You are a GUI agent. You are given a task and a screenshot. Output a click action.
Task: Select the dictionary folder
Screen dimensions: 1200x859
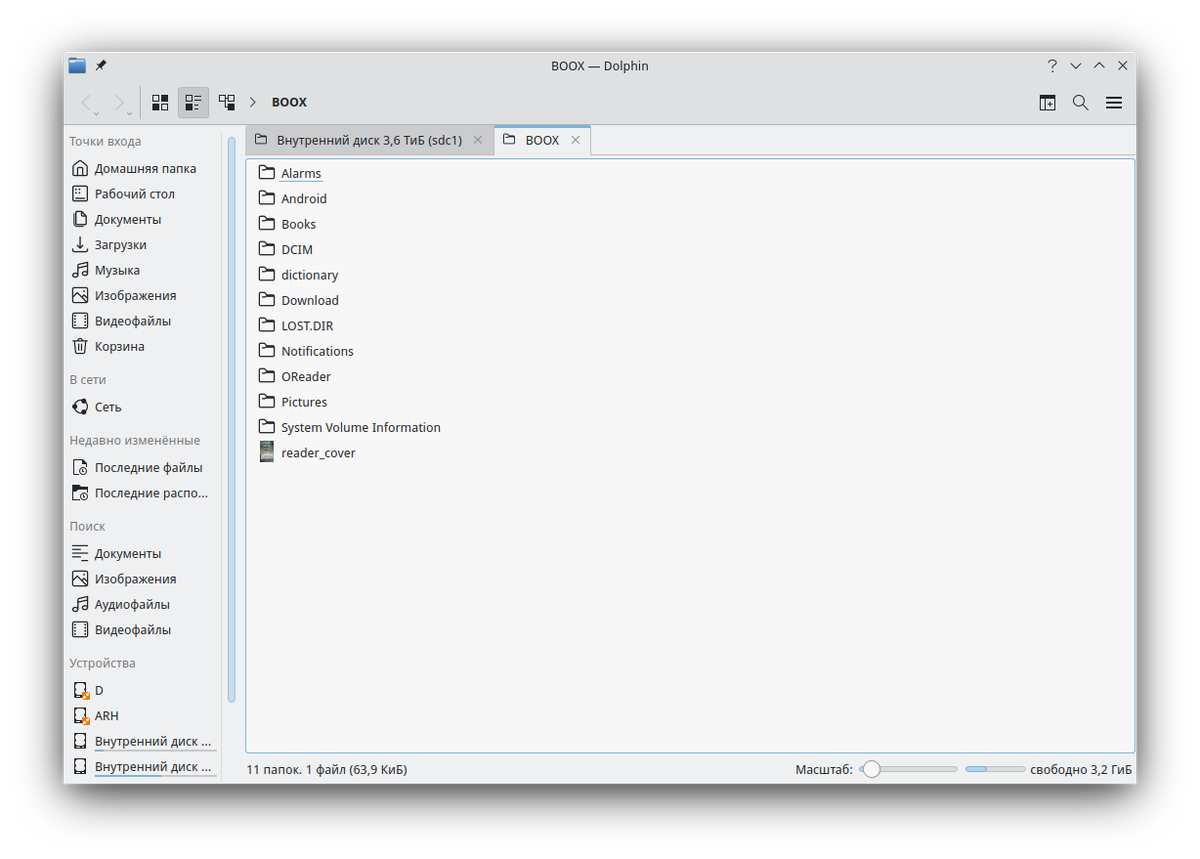coord(298,275)
